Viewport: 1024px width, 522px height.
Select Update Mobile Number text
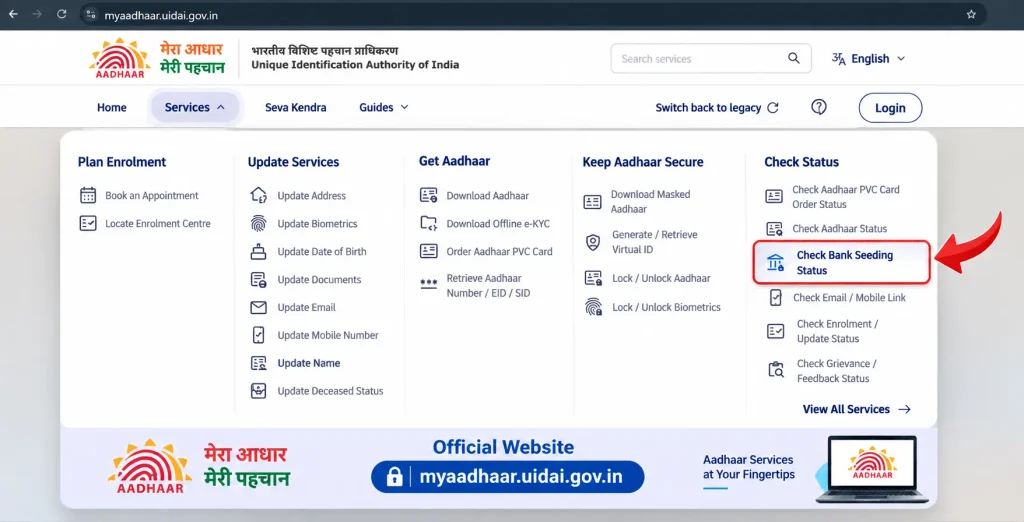tap(328, 335)
